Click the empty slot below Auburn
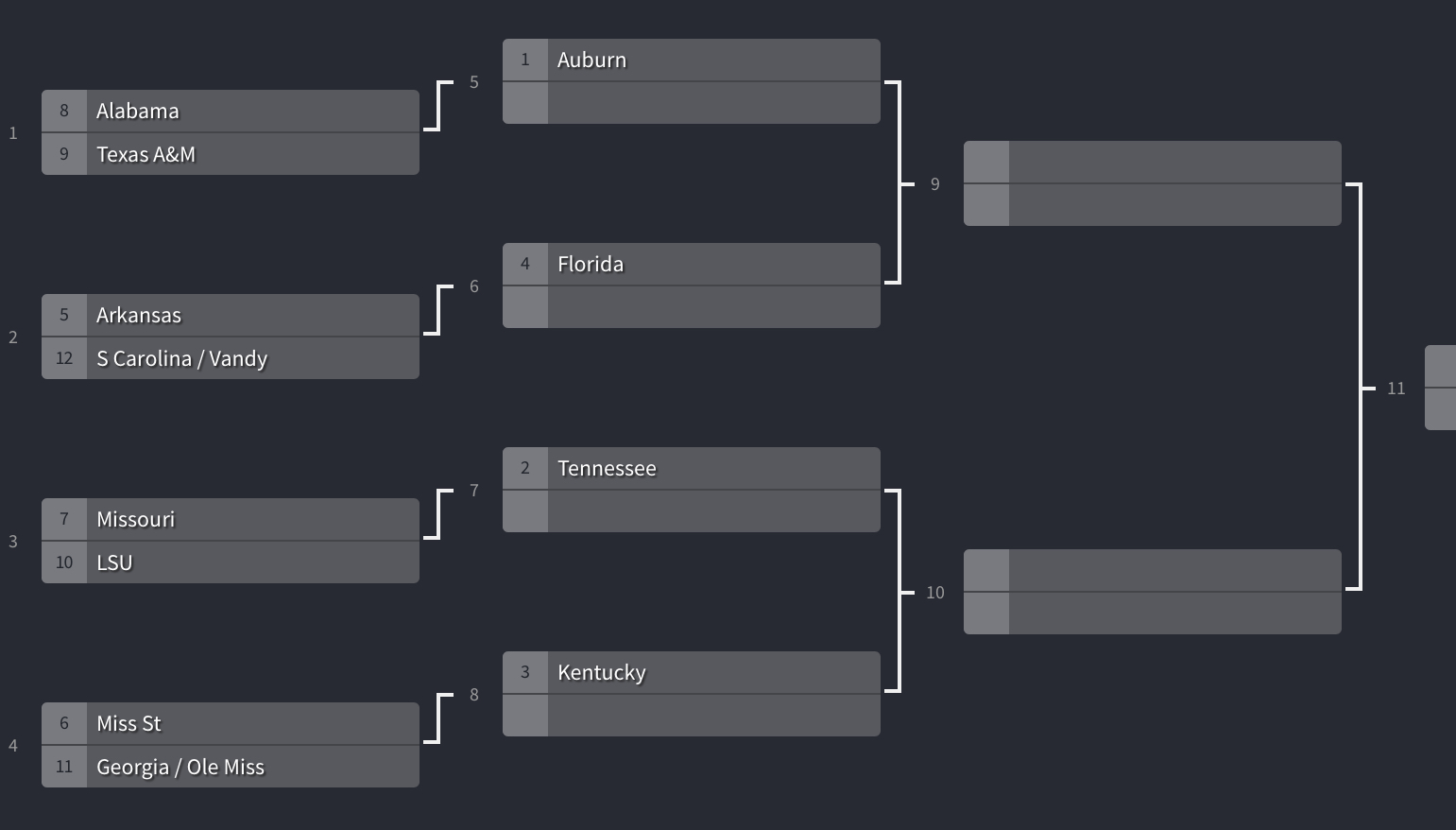 pyautogui.click(x=692, y=103)
